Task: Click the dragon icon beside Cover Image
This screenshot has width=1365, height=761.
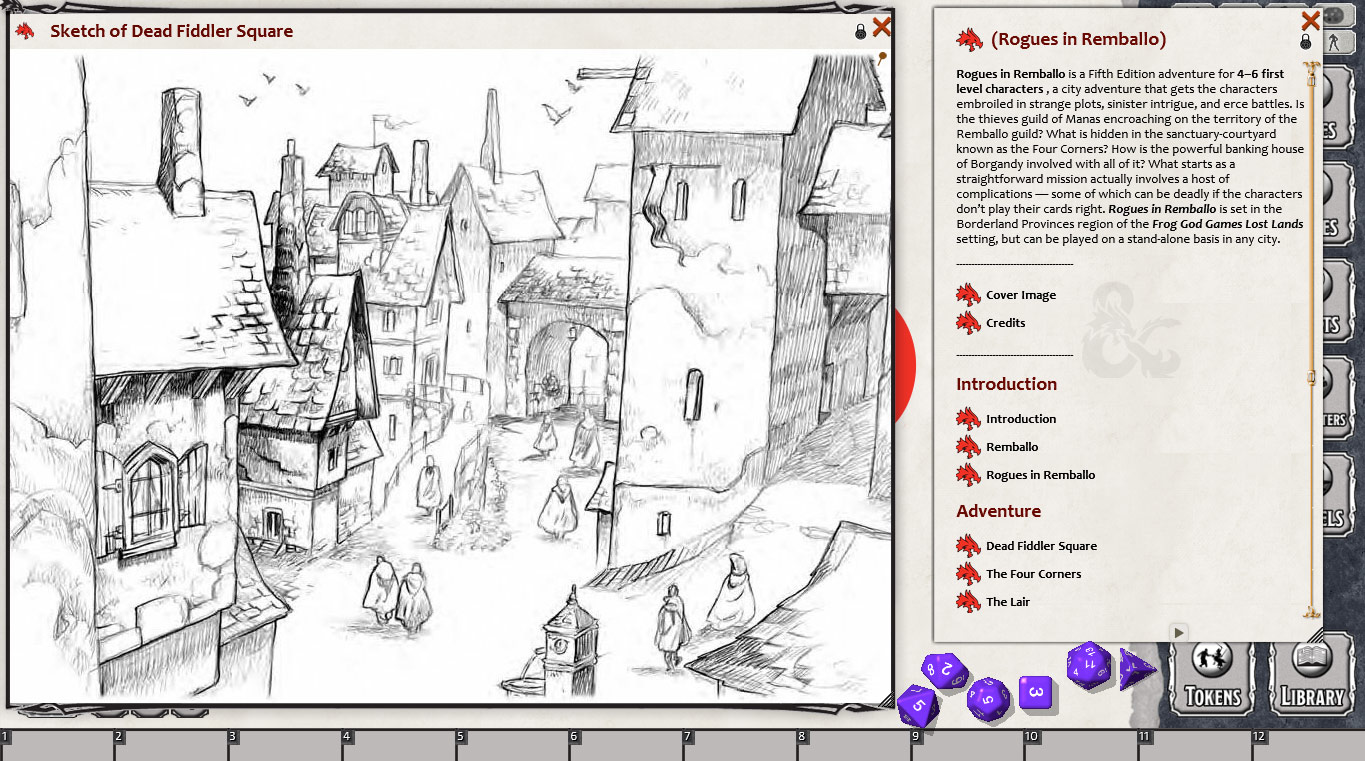Action: click(x=968, y=295)
